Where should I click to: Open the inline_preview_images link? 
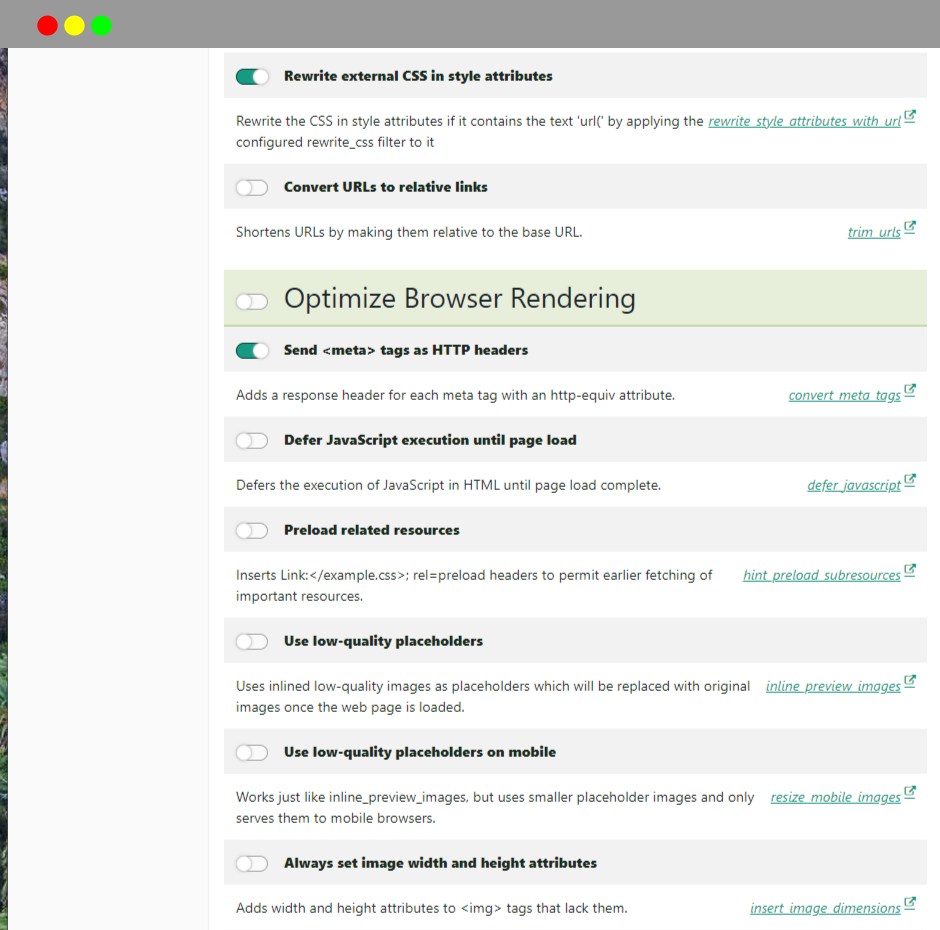pos(833,686)
